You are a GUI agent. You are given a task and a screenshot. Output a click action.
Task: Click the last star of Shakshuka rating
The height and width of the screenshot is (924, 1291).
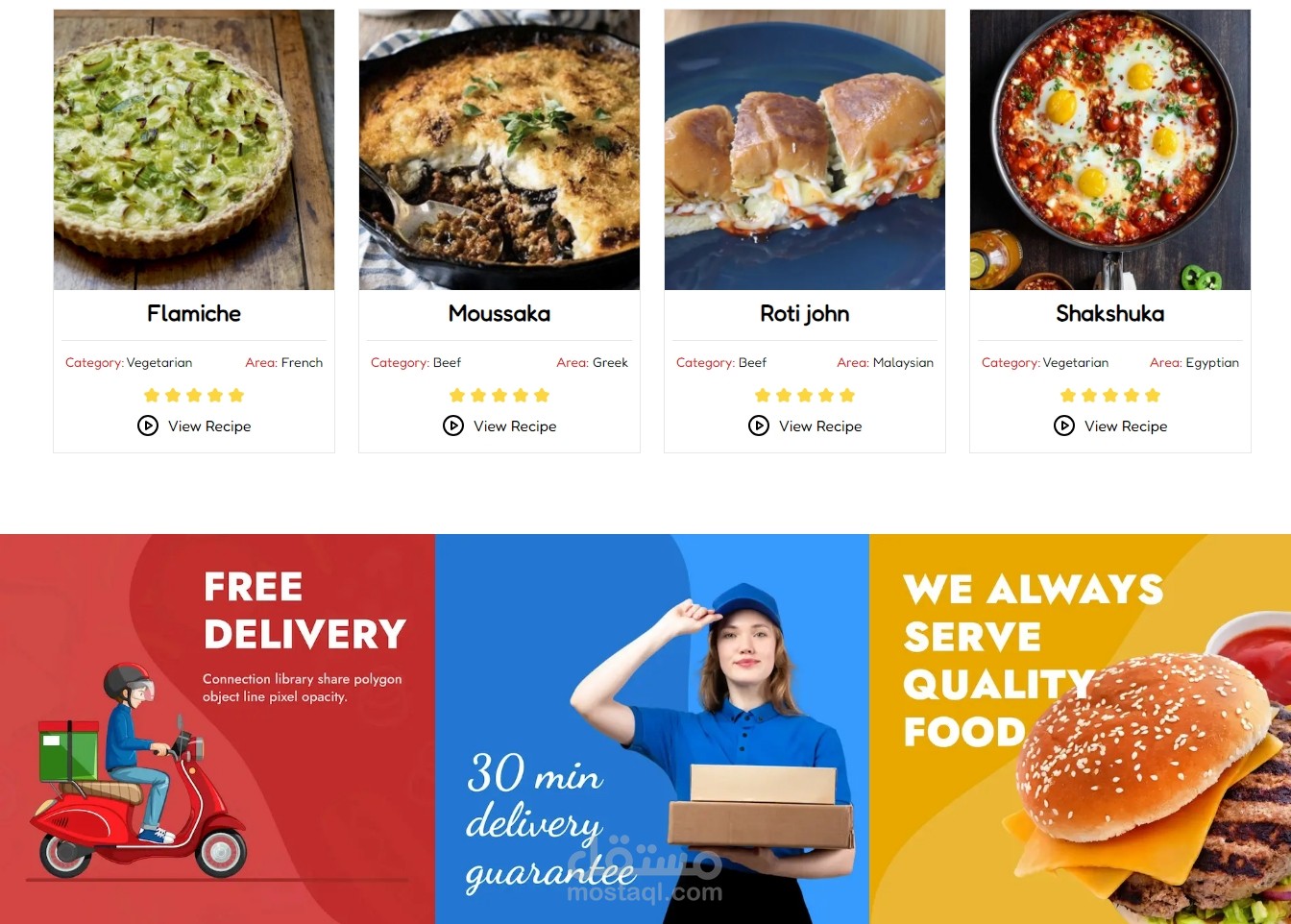coord(1153,395)
